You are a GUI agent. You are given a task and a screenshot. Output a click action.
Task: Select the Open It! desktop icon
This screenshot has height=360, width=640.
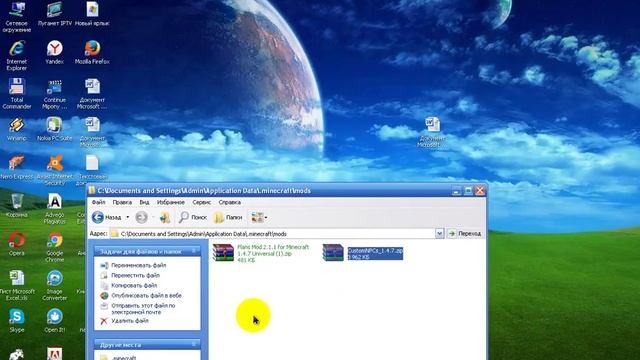54,320
